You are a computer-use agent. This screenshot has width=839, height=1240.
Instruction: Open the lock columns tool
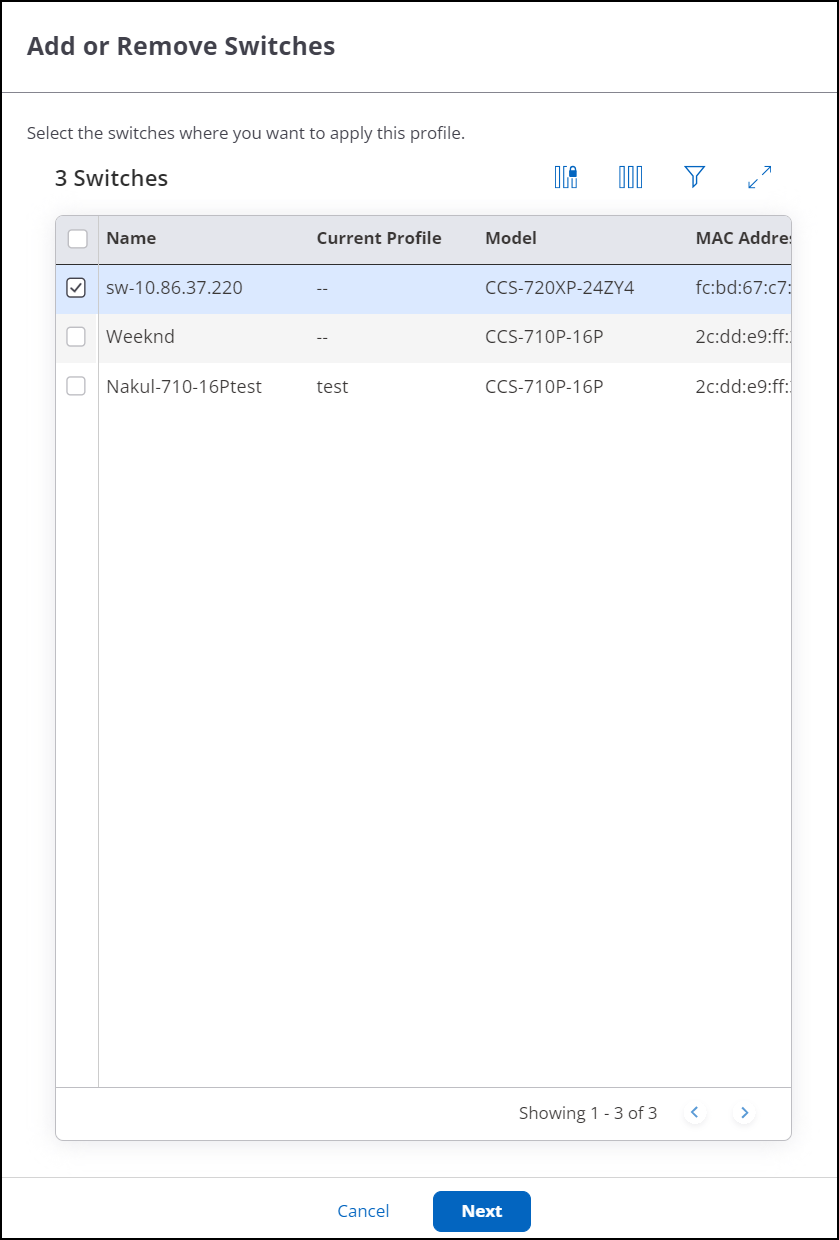click(565, 176)
